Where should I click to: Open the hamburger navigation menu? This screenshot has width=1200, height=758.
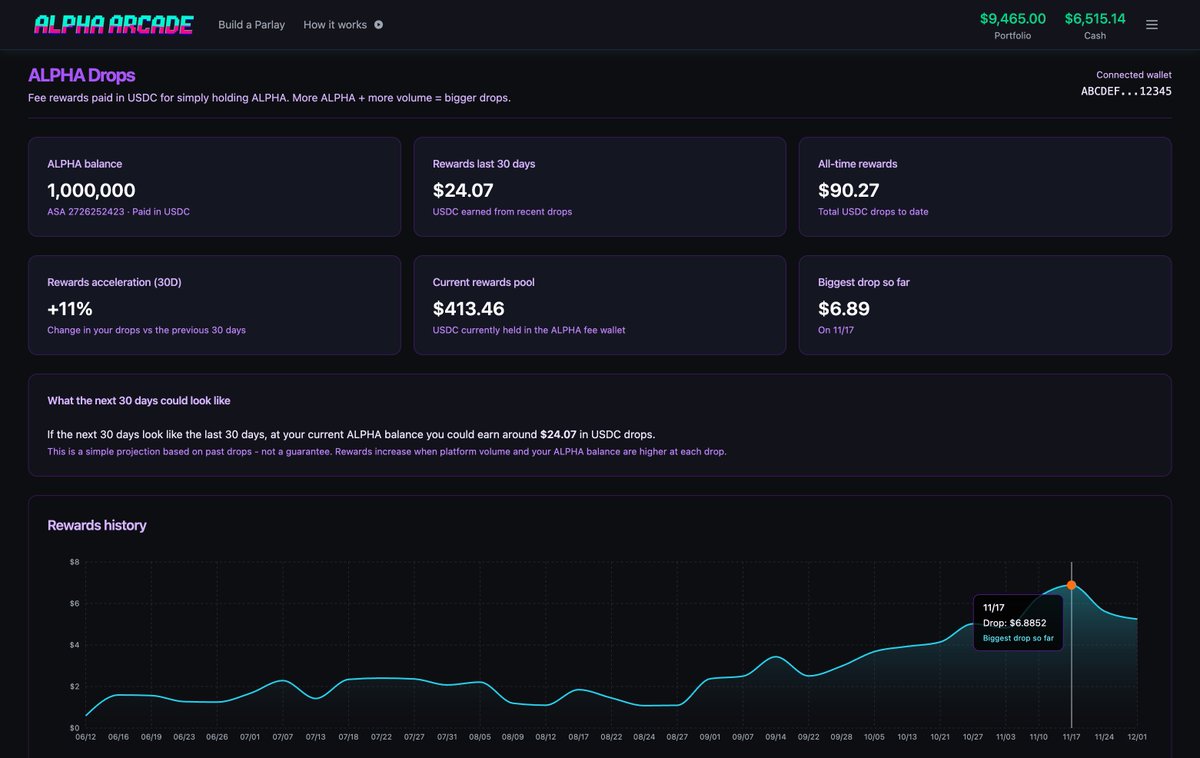coord(1152,24)
